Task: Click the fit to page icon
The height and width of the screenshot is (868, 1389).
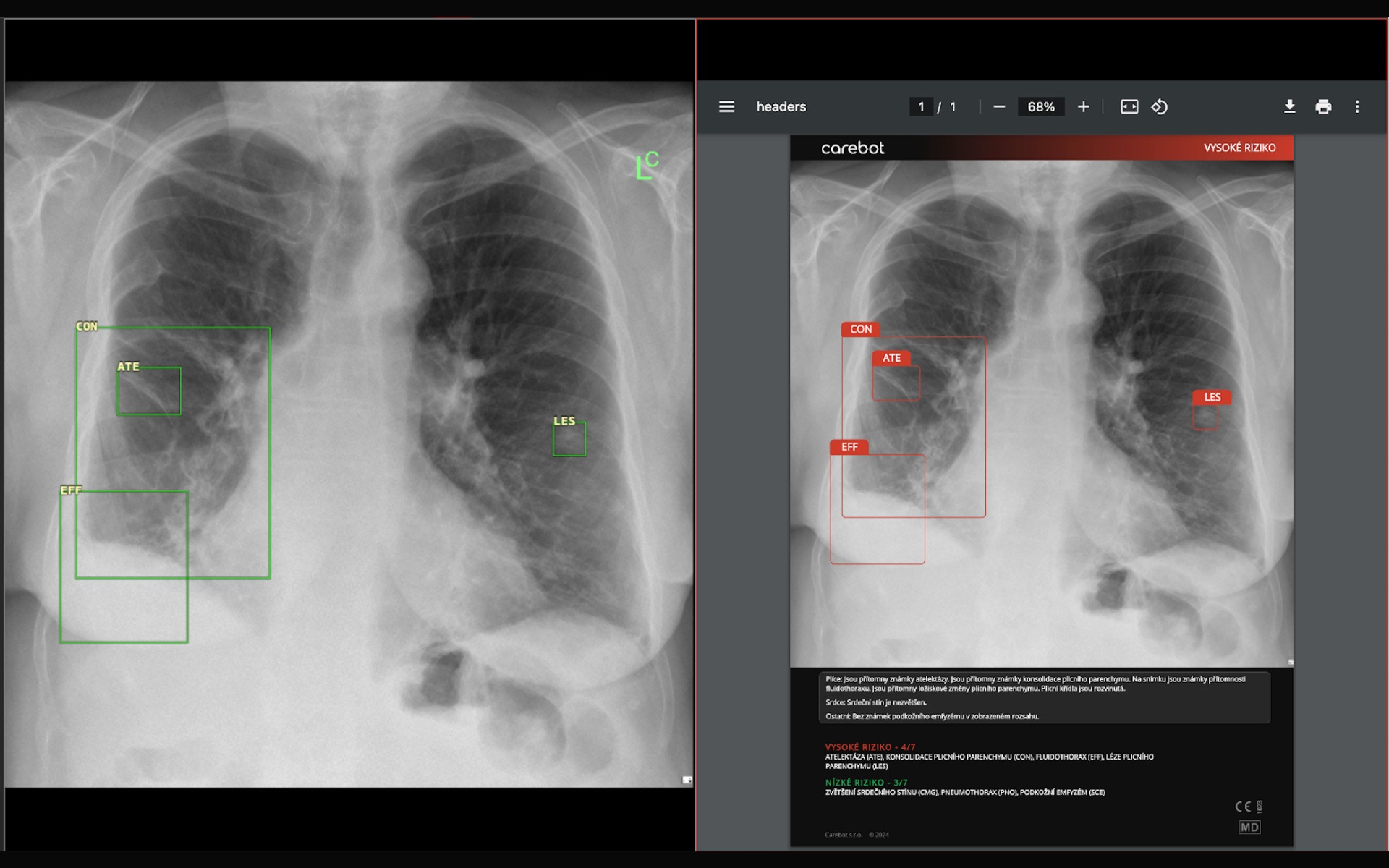Action: click(1129, 107)
